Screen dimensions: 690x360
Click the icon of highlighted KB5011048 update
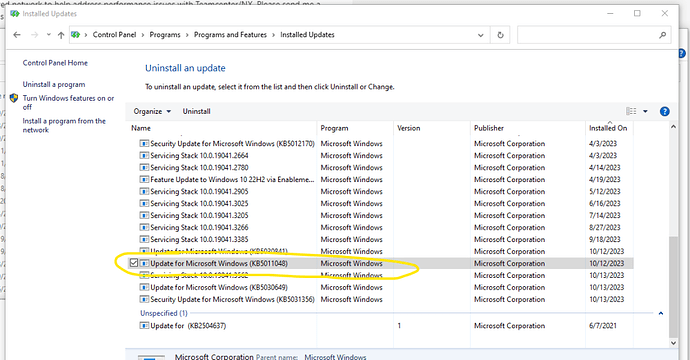click(x=144, y=263)
